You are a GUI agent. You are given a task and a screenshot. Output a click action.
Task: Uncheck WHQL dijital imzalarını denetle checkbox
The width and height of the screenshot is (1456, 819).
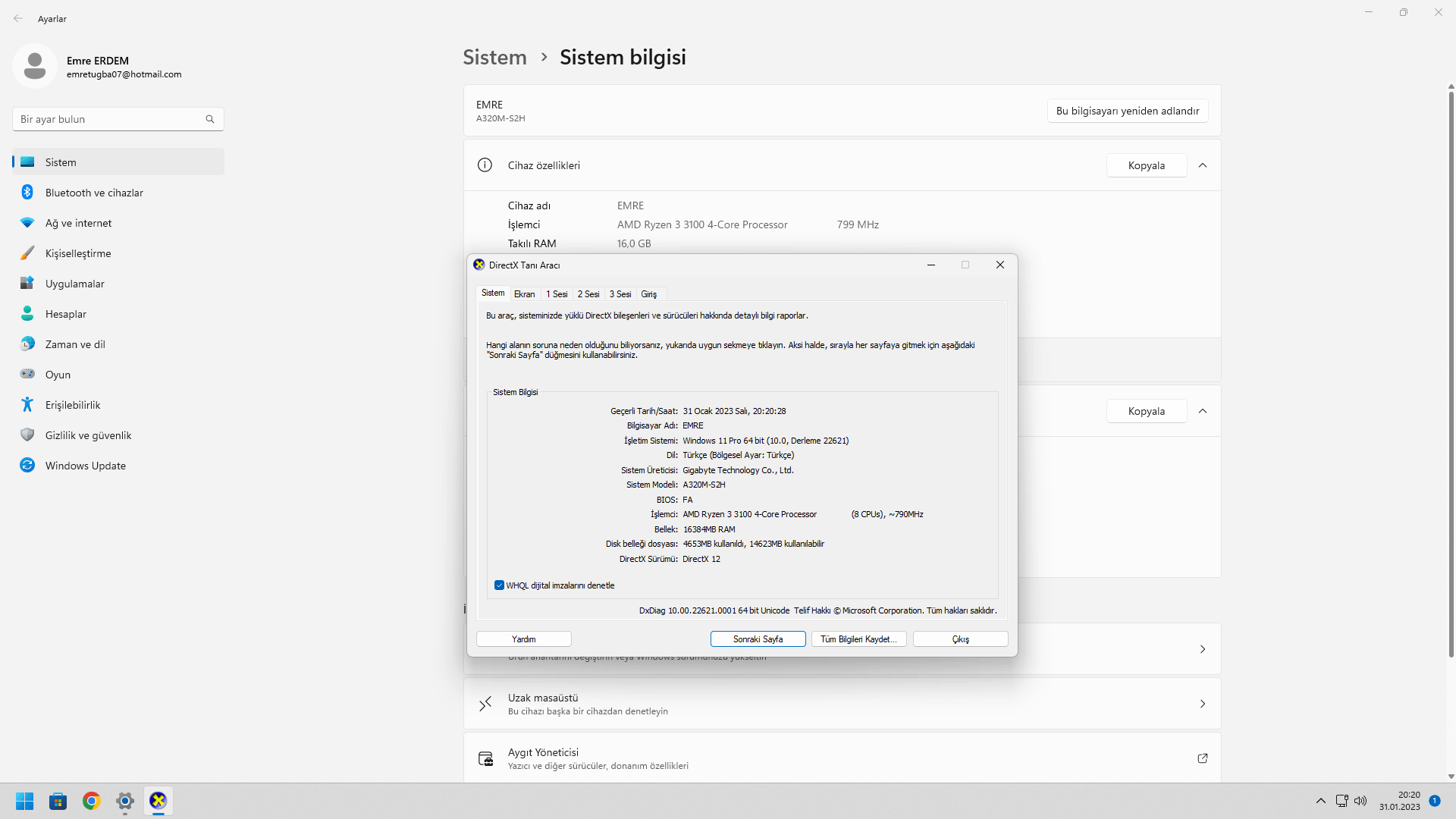tap(499, 585)
